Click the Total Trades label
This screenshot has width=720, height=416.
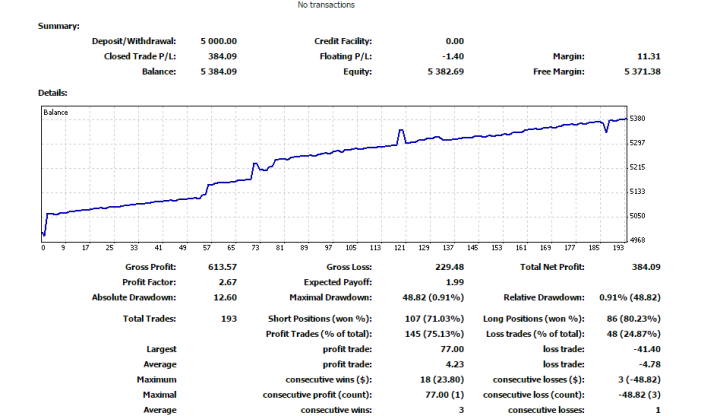pyautogui.click(x=149, y=319)
